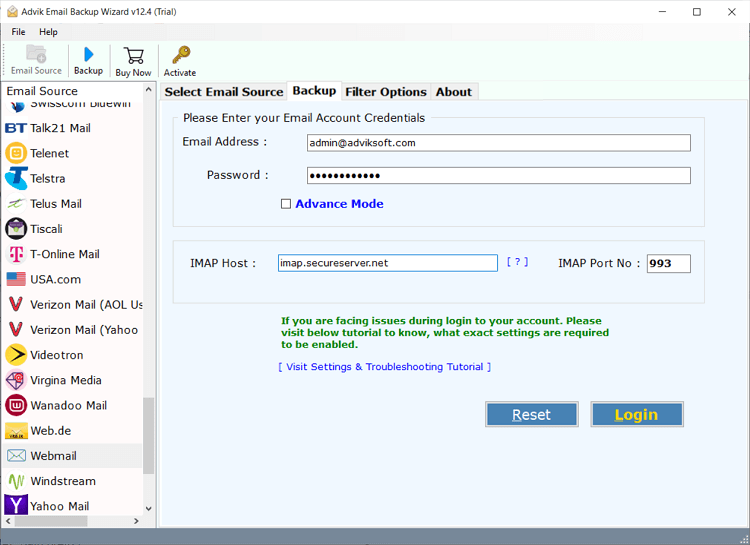Image resolution: width=750 pixels, height=545 pixels.
Task: Select Telenet list entry text
Action: [50, 154]
